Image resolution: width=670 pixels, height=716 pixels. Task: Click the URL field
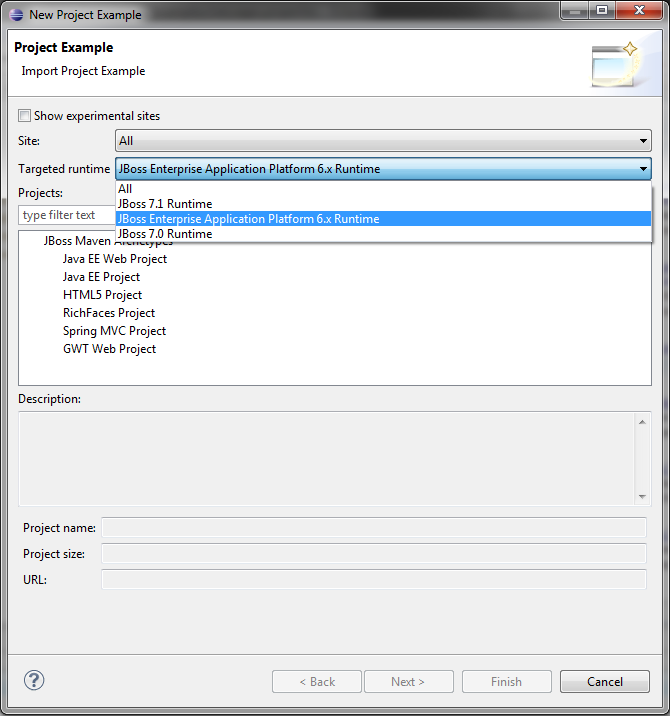pos(374,579)
